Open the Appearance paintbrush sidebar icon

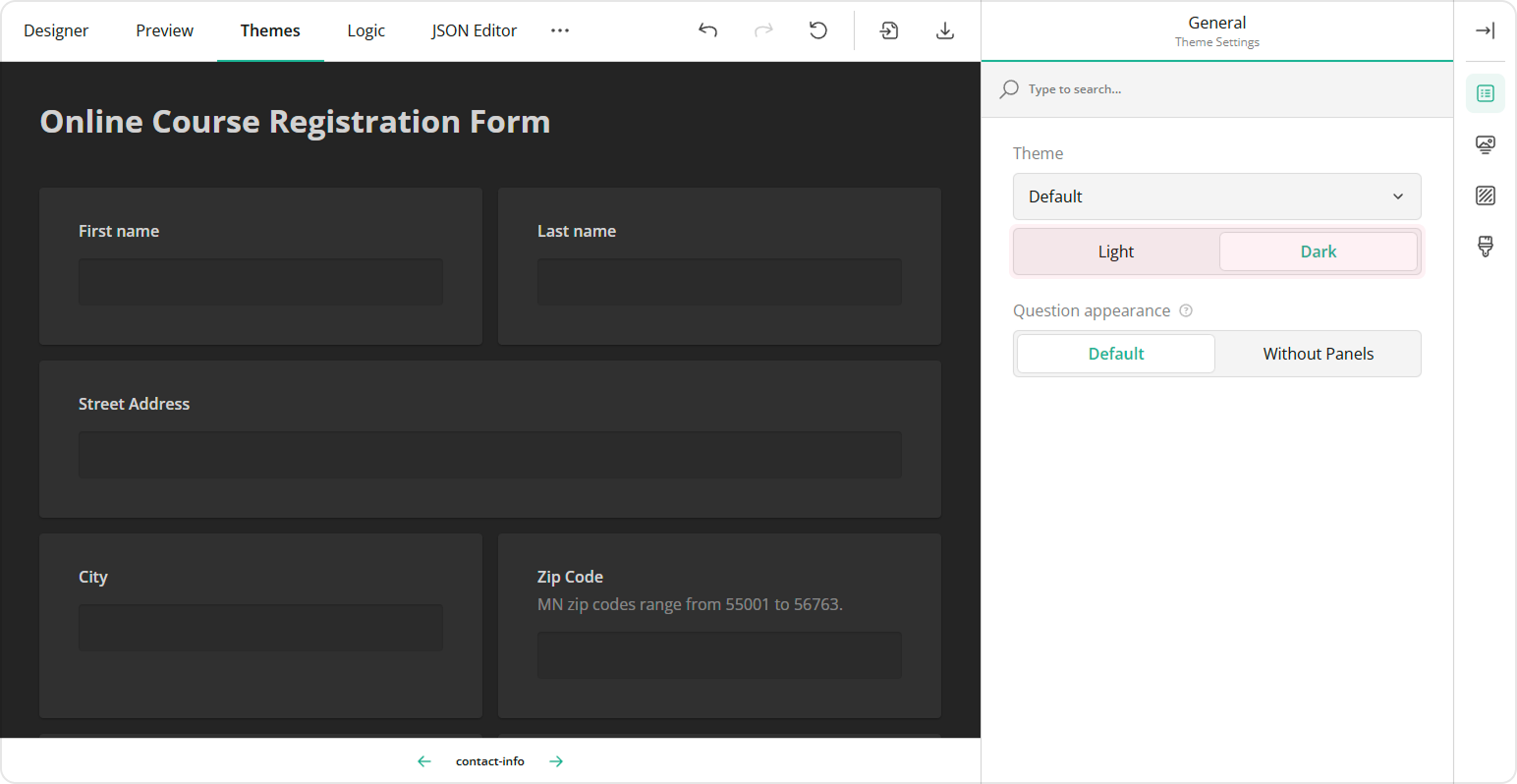[1485, 247]
